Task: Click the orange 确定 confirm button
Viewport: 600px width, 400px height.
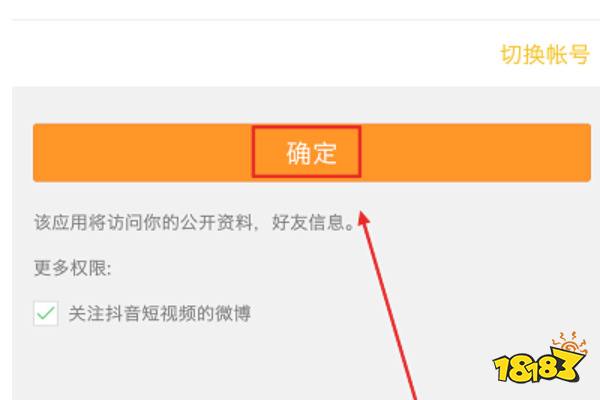Action: click(312, 152)
